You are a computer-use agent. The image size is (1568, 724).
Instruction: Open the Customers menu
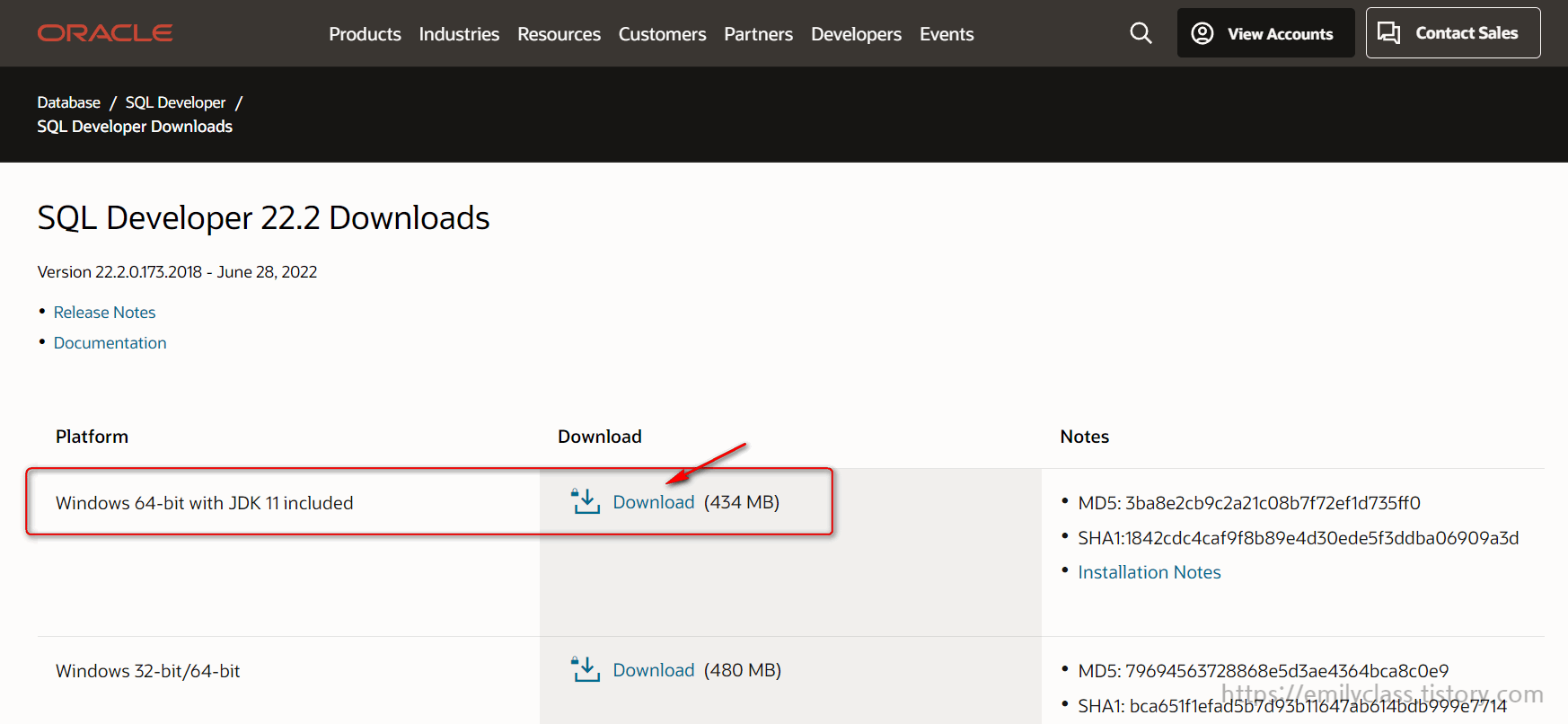pyautogui.click(x=662, y=34)
